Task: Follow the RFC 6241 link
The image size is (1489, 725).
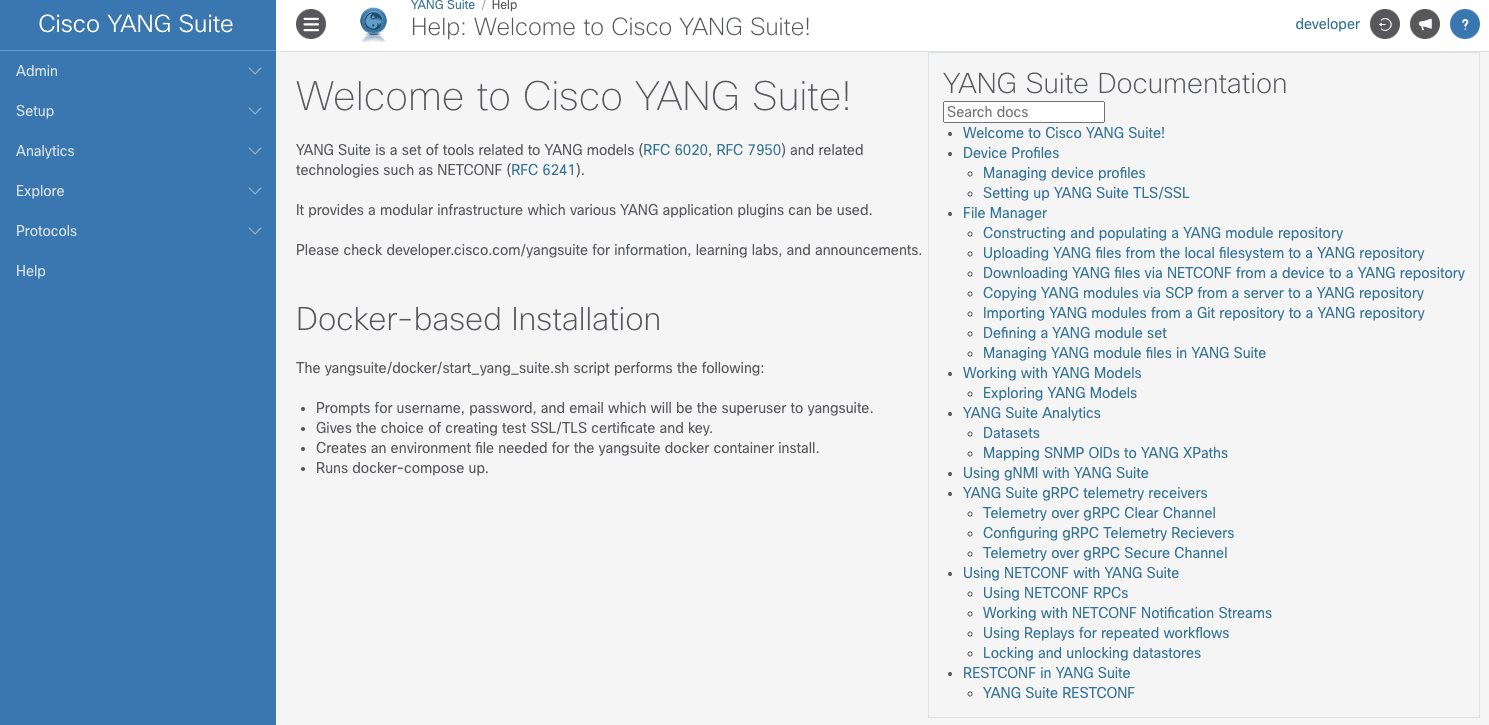Action: (543, 170)
